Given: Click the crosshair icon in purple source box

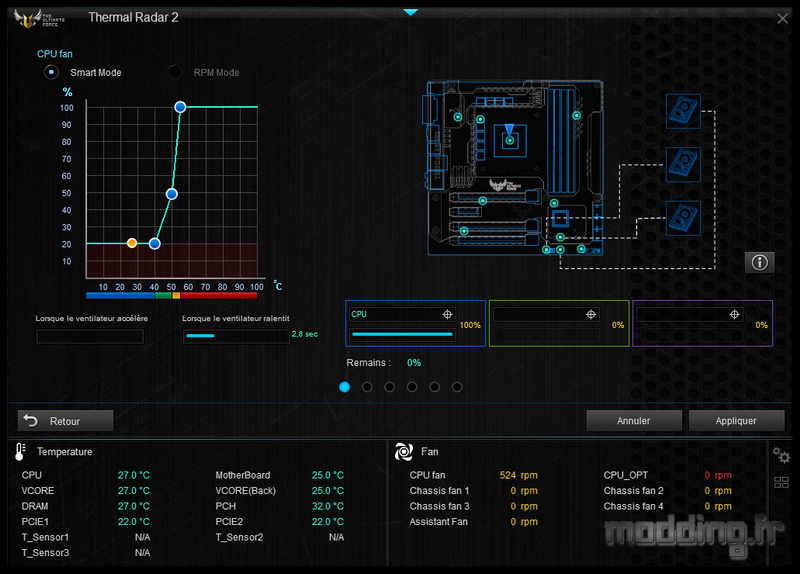Looking at the screenshot, I should (734, 314).
